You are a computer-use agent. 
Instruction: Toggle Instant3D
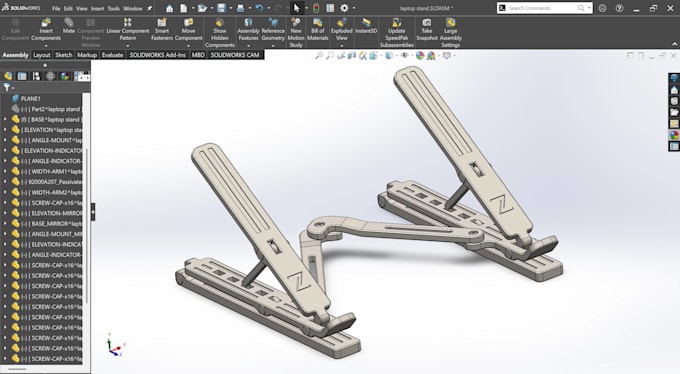(366, 26)
